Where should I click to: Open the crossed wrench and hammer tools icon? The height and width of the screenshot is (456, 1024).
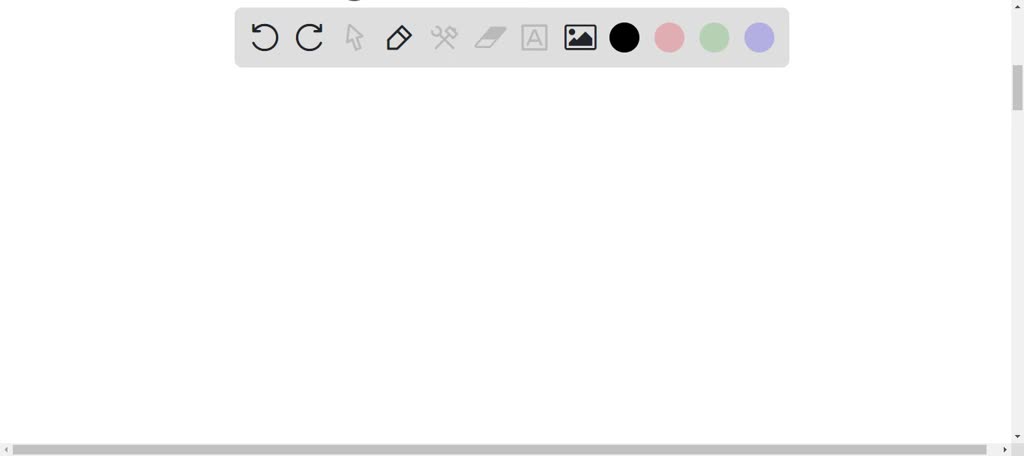(x=444, y=37)
